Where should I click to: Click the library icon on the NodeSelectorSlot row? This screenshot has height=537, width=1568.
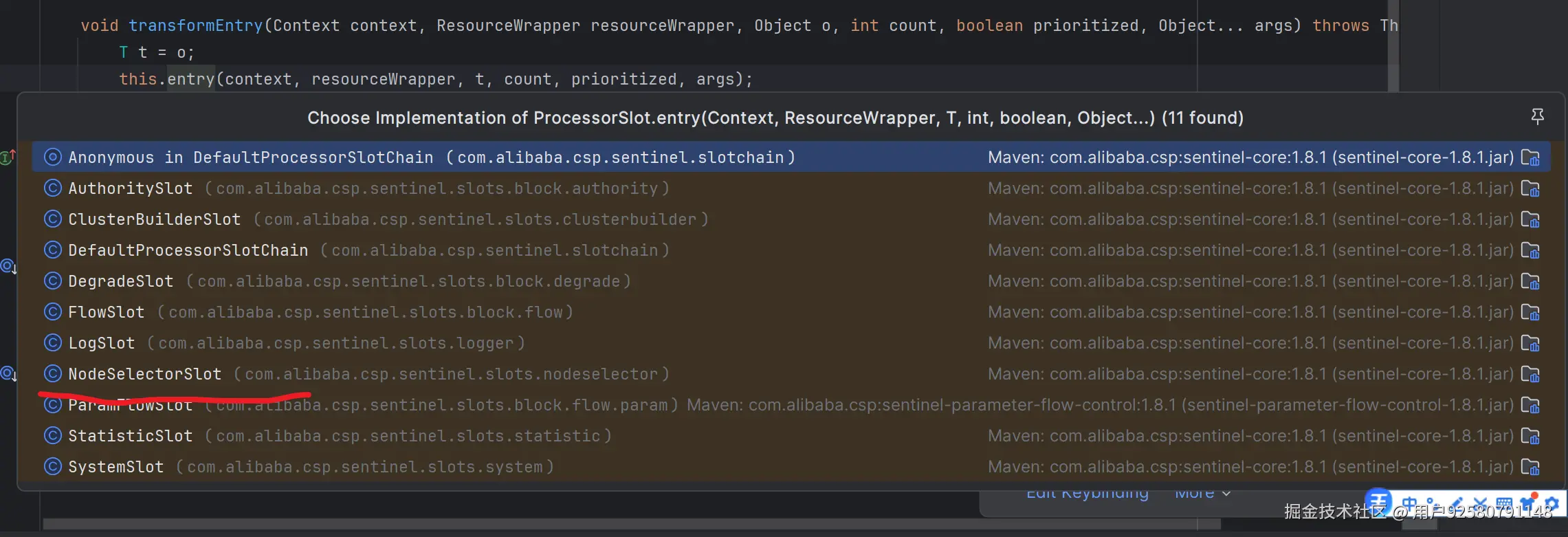pos(1530,374)
